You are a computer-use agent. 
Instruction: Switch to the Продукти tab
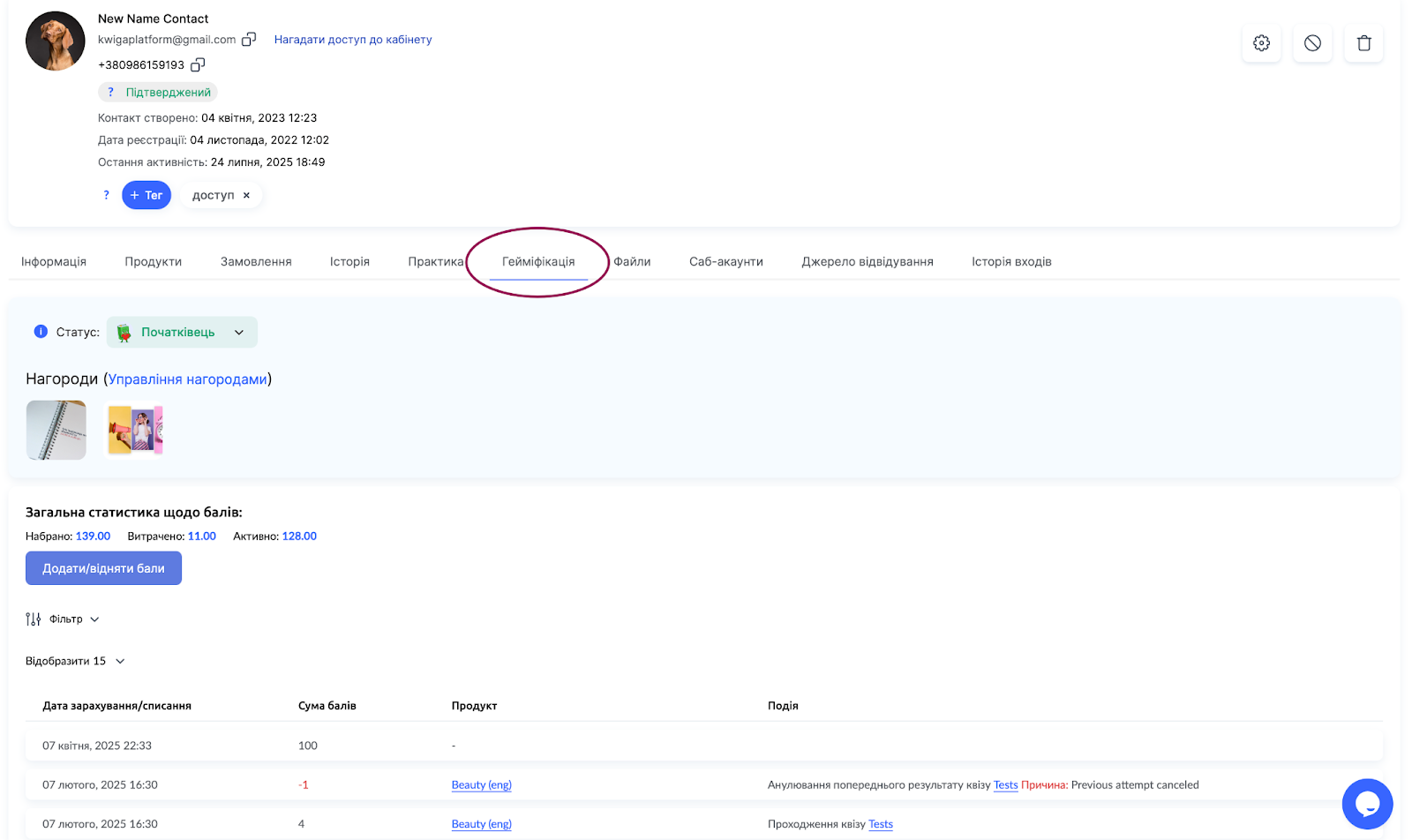153,262
